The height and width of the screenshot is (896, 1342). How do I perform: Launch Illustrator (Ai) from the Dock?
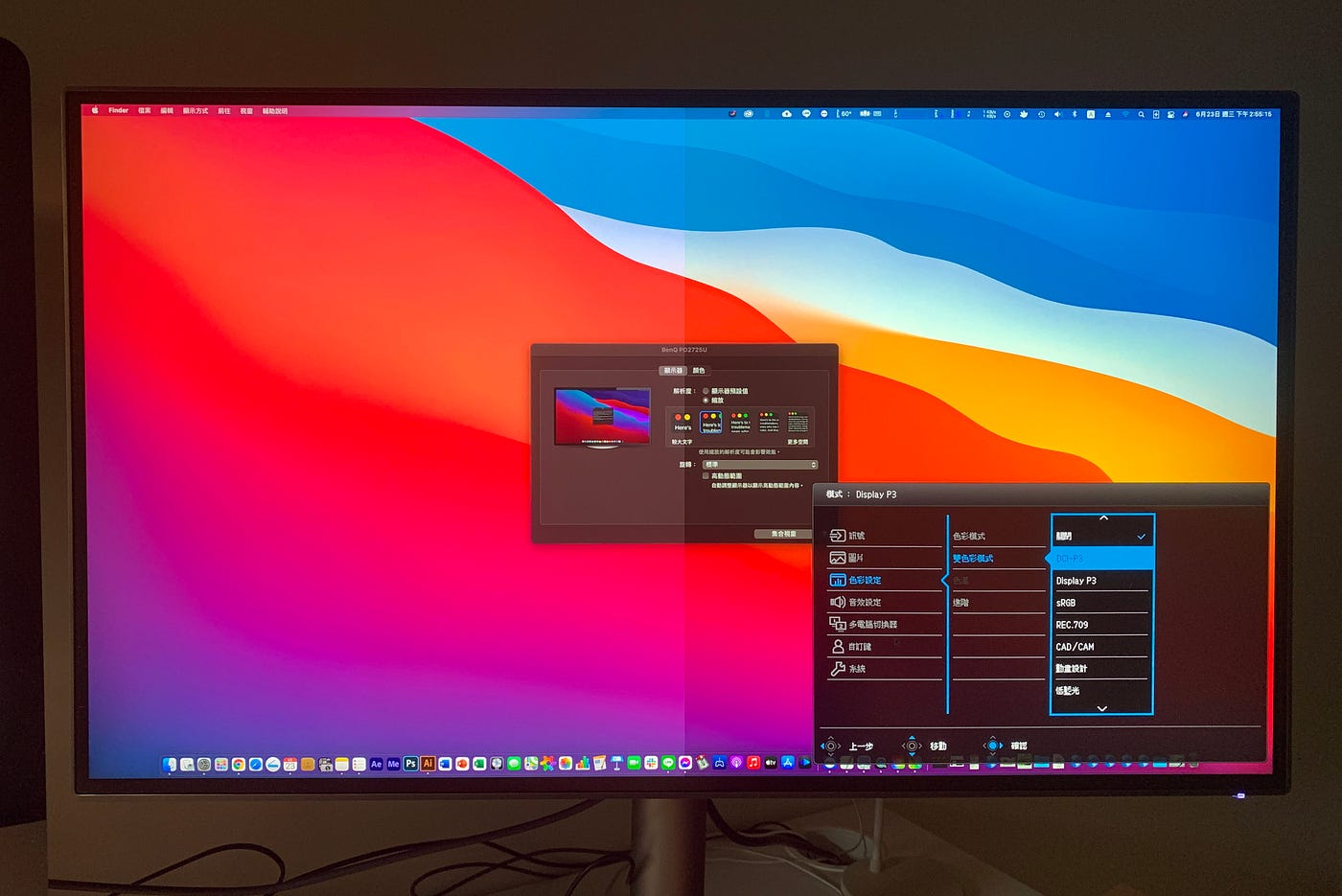(428, 764)
